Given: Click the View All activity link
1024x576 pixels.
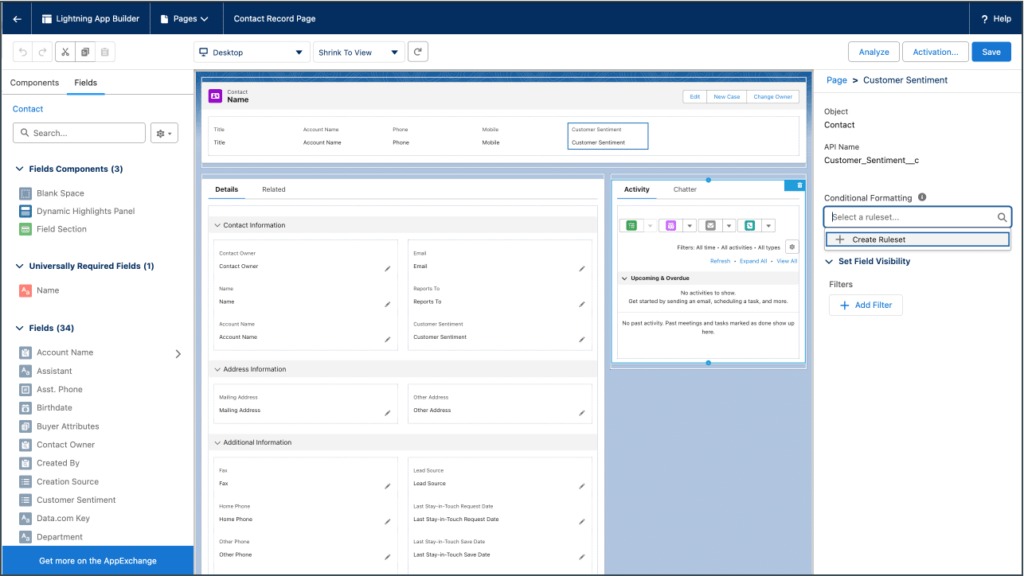Looking at the screenshot, I should click(x=786, y=261).
